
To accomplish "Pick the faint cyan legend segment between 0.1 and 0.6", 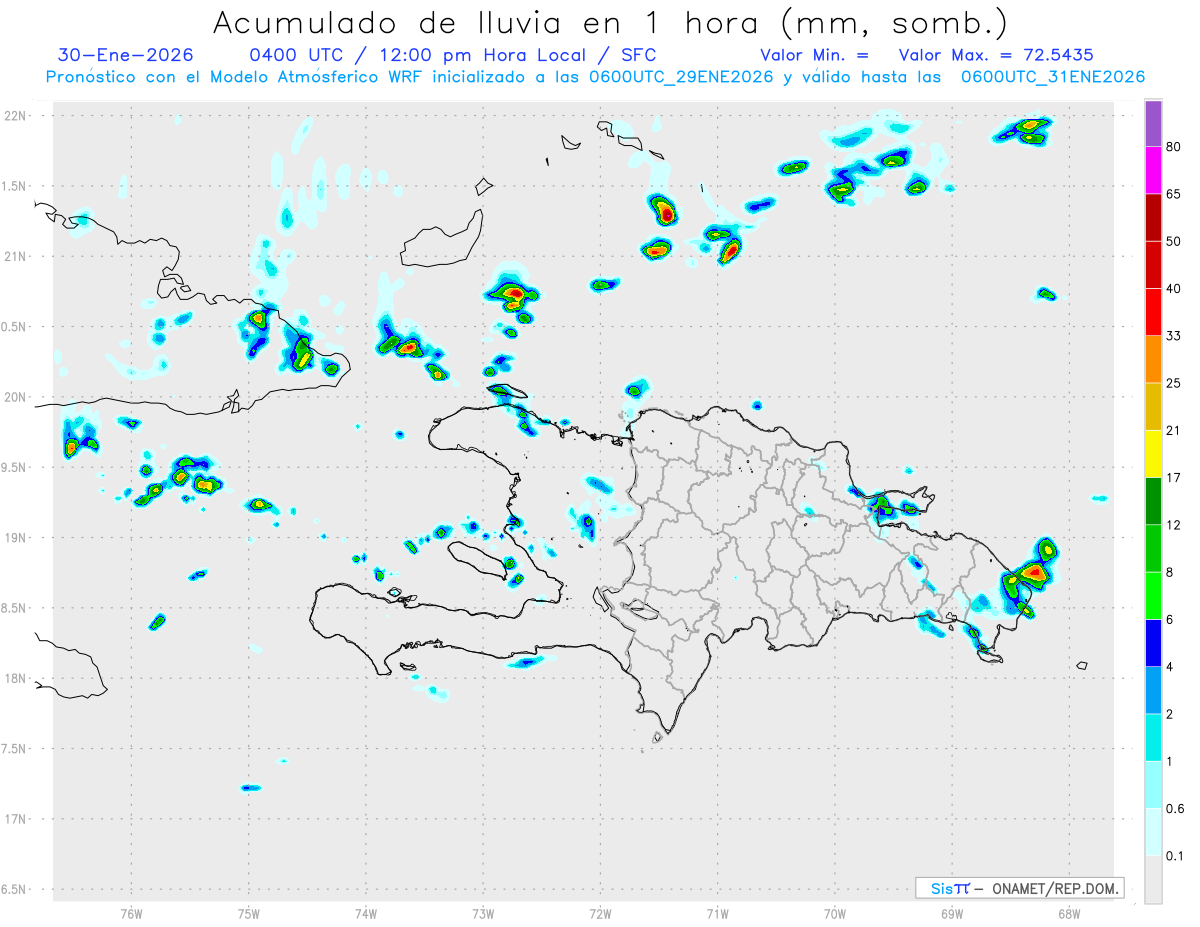I will [x=1153, y=832].
